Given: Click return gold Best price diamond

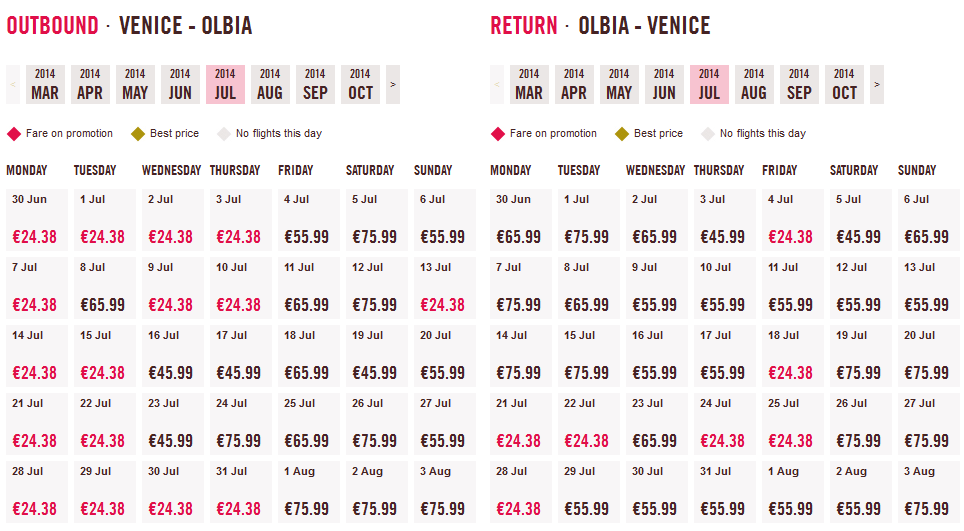Looking at the screenshot, I should [x=622, y=134].
